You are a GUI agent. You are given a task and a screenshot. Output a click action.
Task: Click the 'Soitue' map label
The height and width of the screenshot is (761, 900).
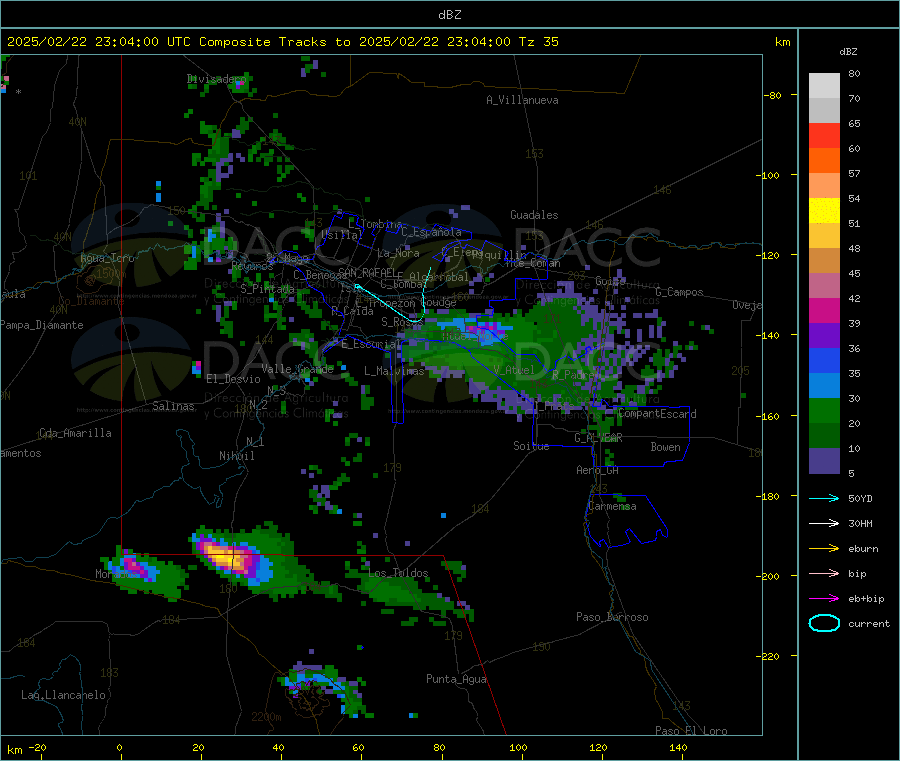[531, 446]
